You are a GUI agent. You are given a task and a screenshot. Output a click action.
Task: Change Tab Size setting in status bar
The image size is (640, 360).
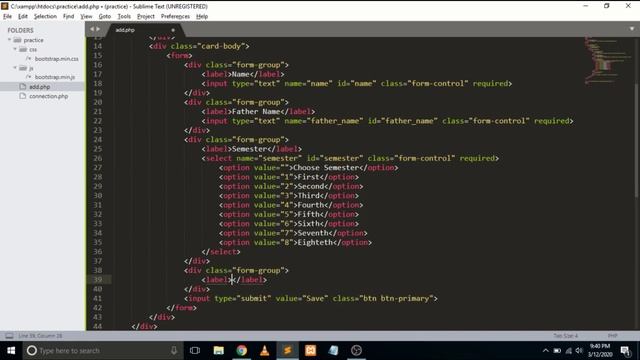tap(566, 336)
